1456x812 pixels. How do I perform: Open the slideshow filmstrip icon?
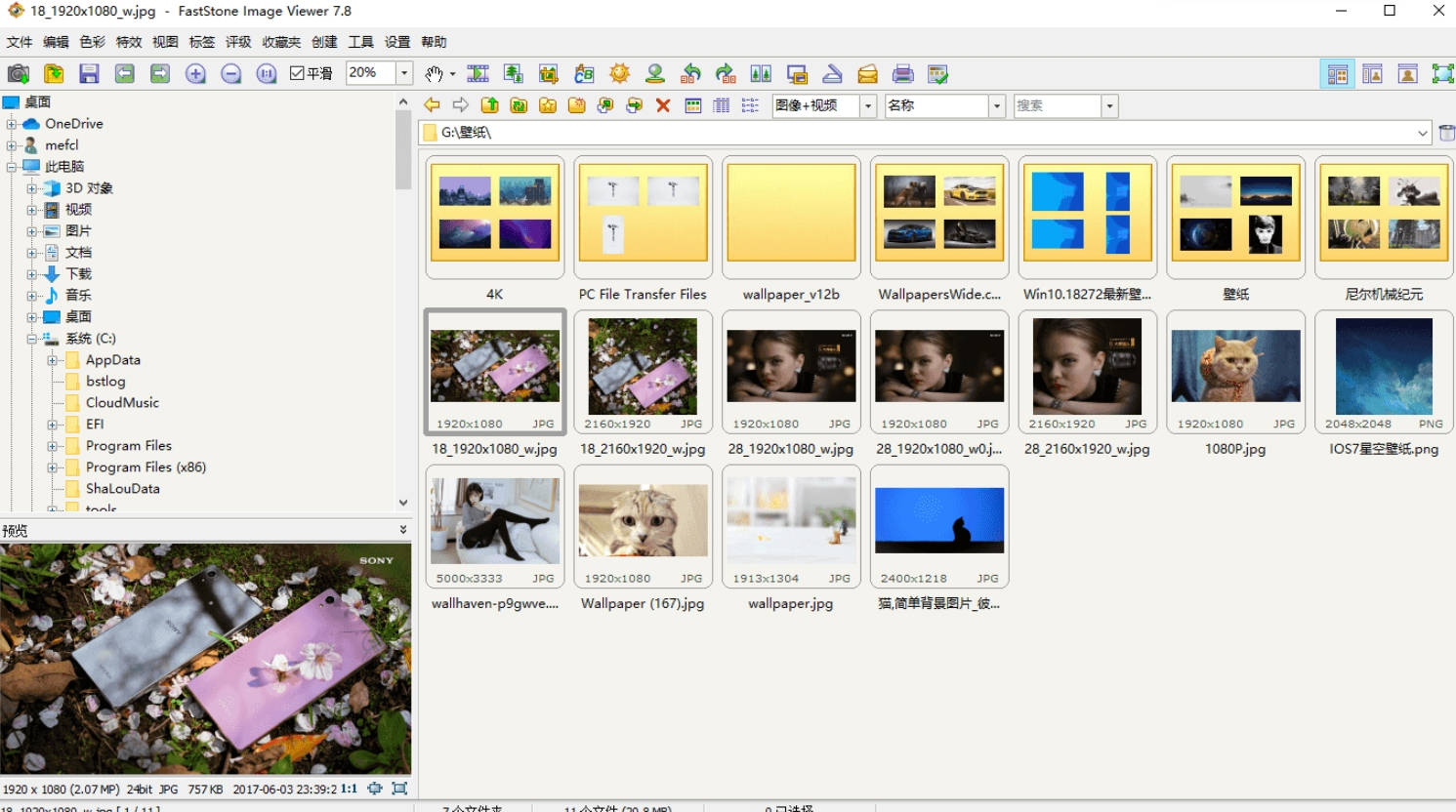[x=478, y=74]
